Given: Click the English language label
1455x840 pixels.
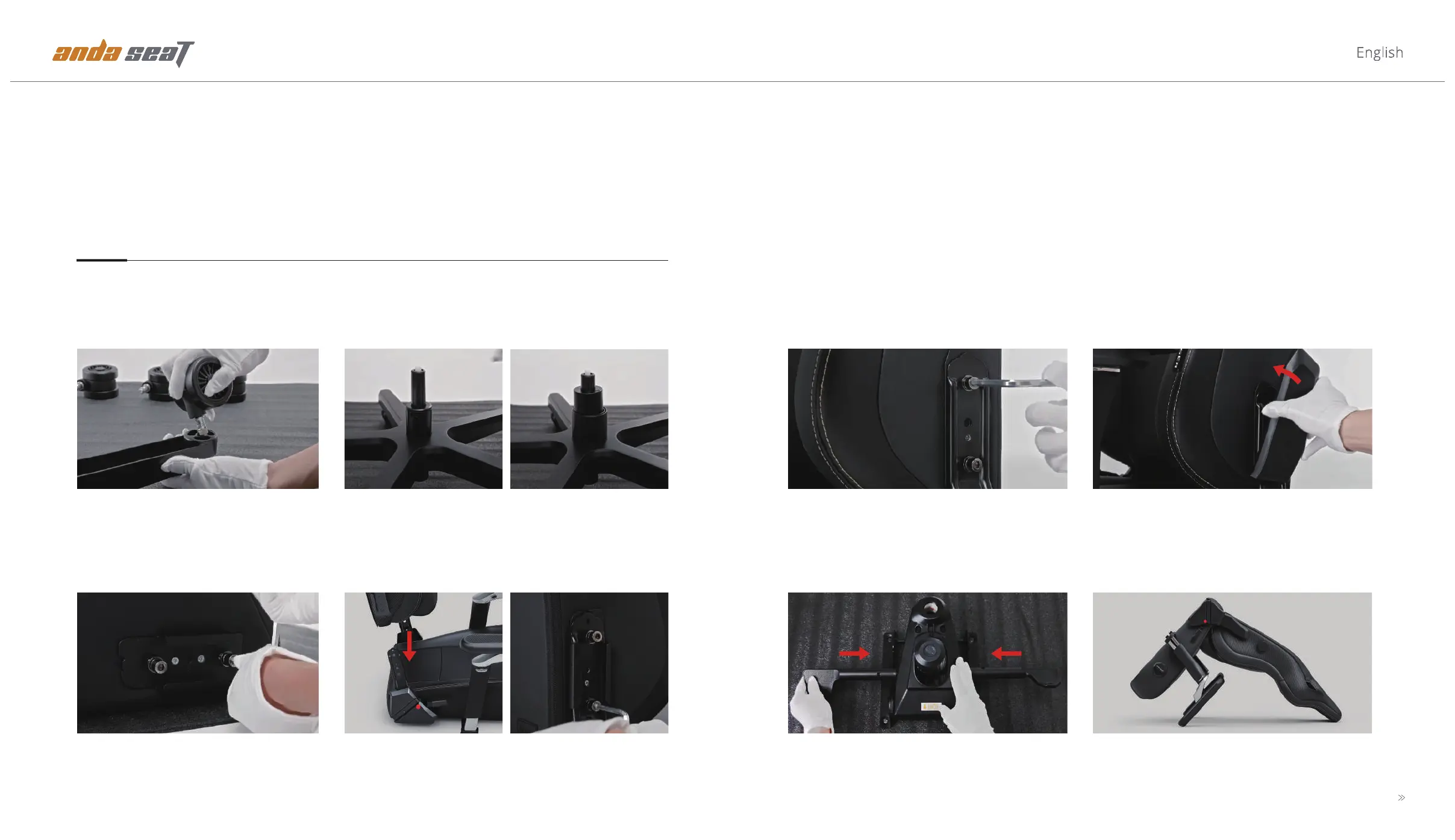Looking at the screenshot, I should click(x=1380, y=53).
